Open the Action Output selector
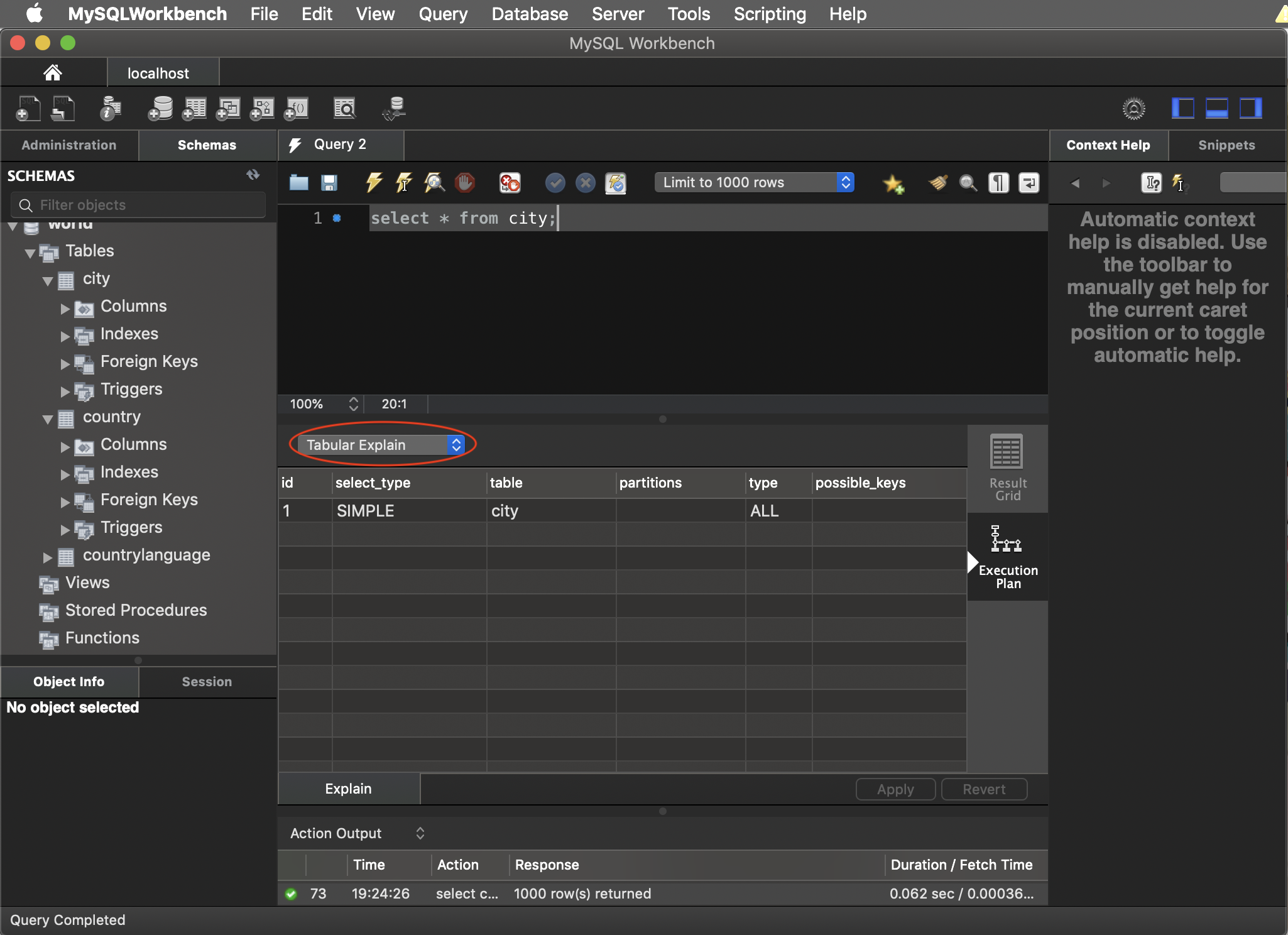 (x=357, y=833)
